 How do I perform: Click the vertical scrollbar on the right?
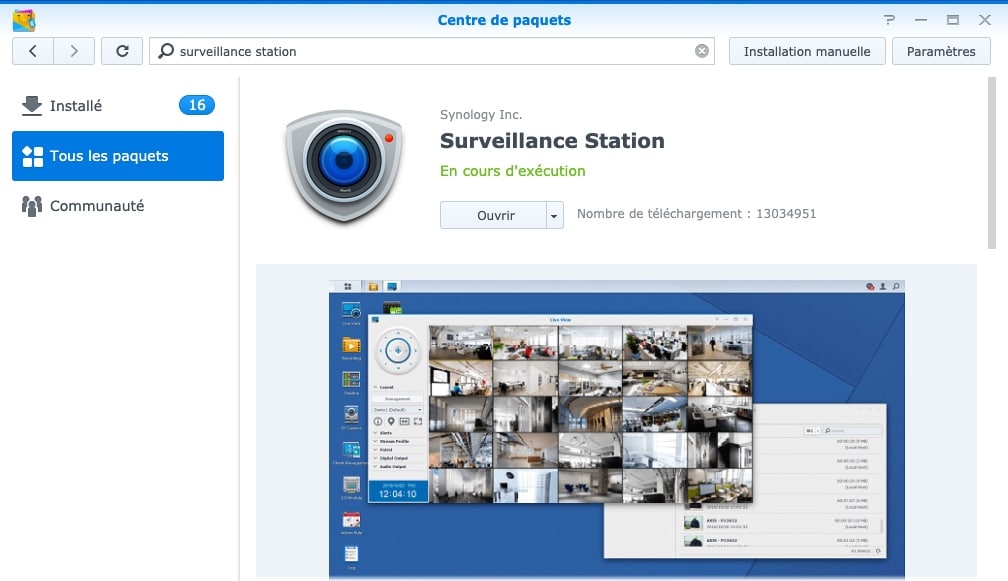click(992, 163)
